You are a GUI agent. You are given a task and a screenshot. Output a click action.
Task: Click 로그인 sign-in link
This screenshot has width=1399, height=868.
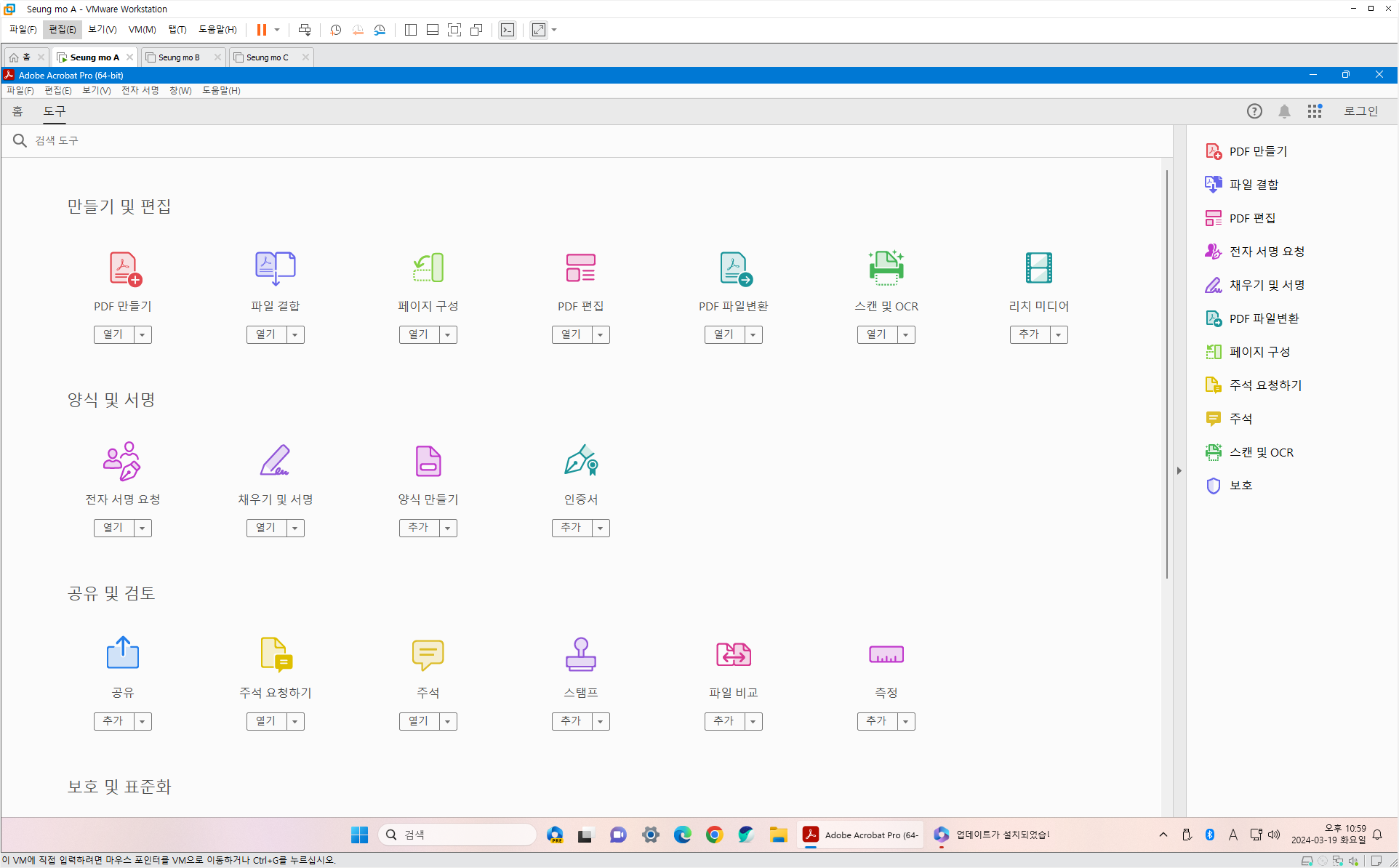(x=1360, y=111)
